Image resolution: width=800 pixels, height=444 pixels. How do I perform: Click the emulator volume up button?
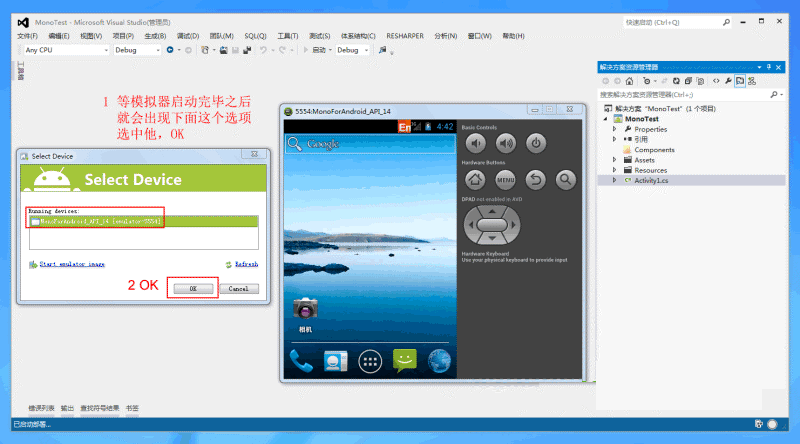(506, 143)
